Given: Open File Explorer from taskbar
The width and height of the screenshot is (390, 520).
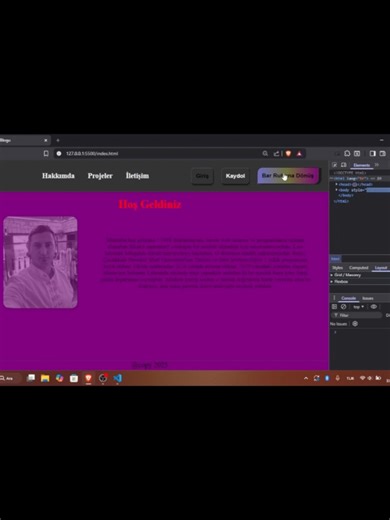Looking at the screenshot, I should pyautogui.click(x=45, y=378).
